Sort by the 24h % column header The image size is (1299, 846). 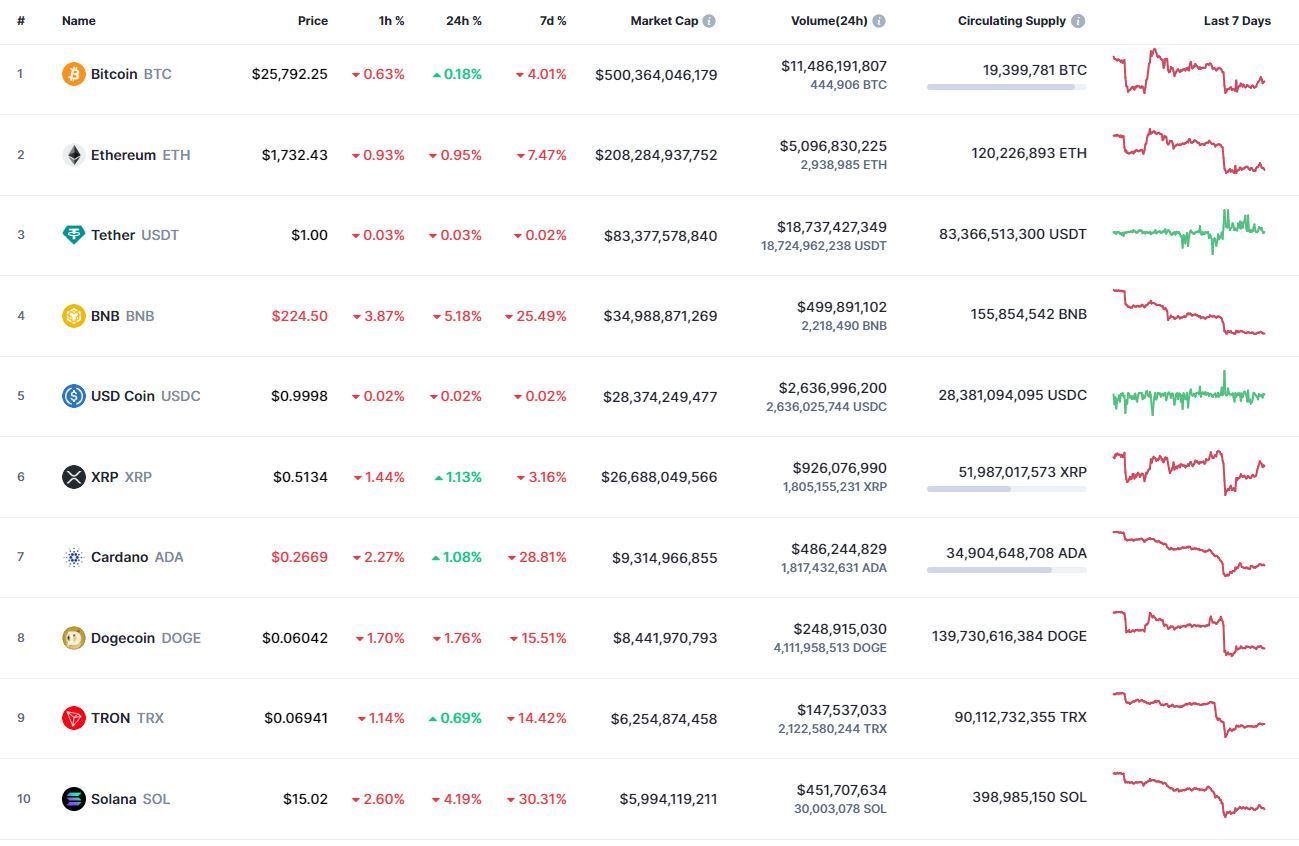(464, 21)
